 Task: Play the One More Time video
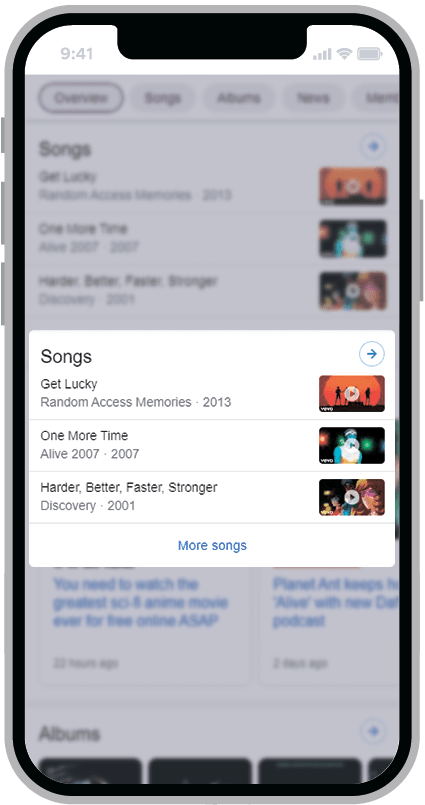pyautogui.click(x=352, y=446)
